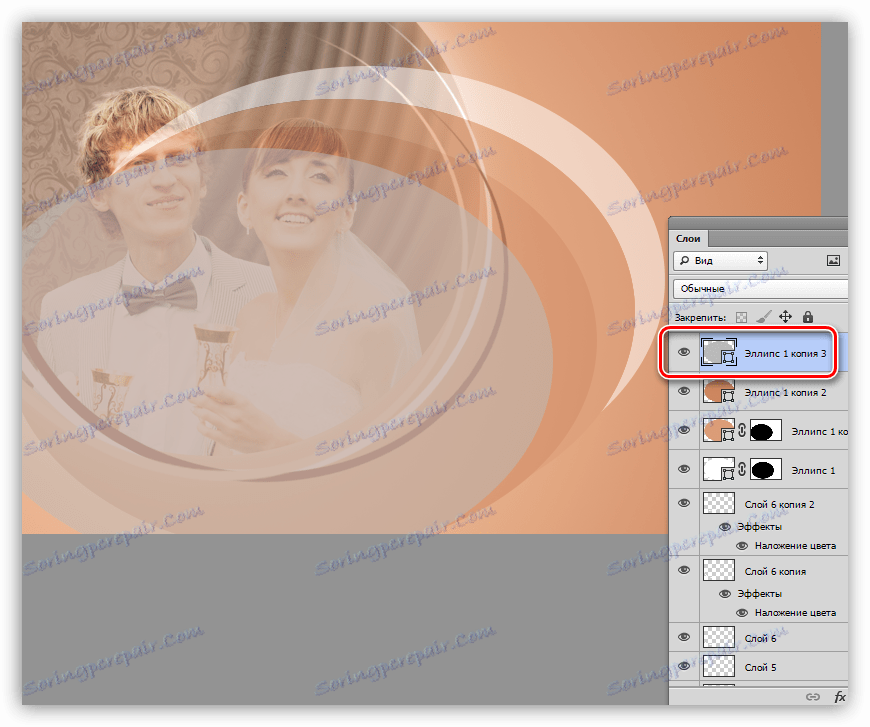Click Наложение цвета under Слой 6 копия
The width and height of the screenshot is (870, 727).
(795, 613)
